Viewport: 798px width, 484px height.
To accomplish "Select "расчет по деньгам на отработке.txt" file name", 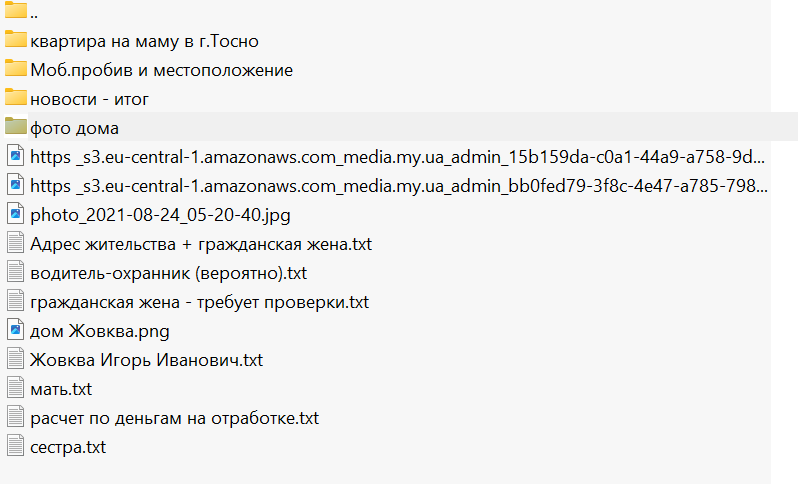I will 174,418.
